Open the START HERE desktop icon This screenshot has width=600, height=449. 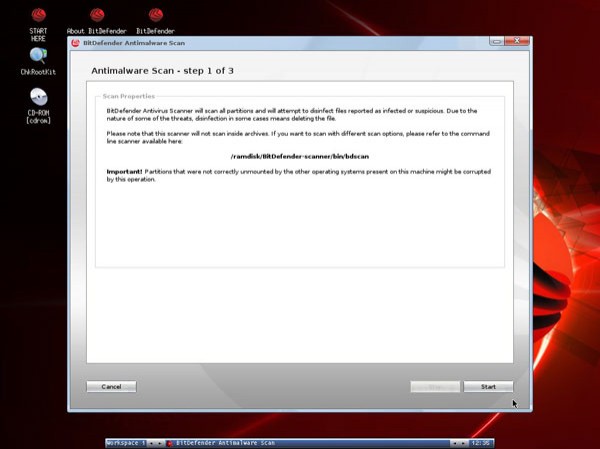coord(38,25)
